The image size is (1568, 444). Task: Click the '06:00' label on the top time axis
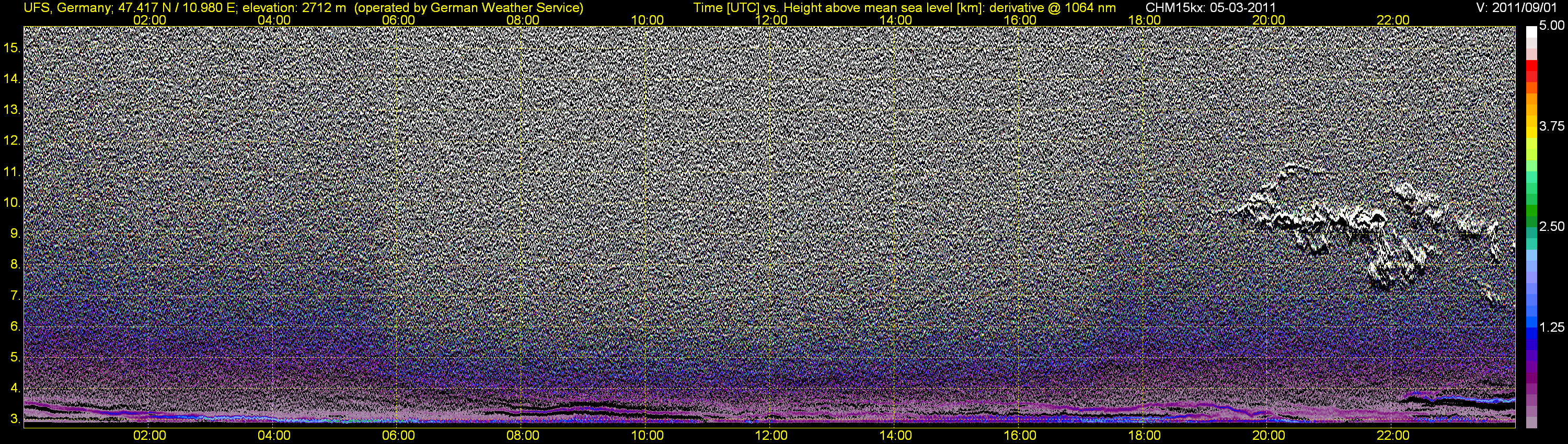[398, 20]
